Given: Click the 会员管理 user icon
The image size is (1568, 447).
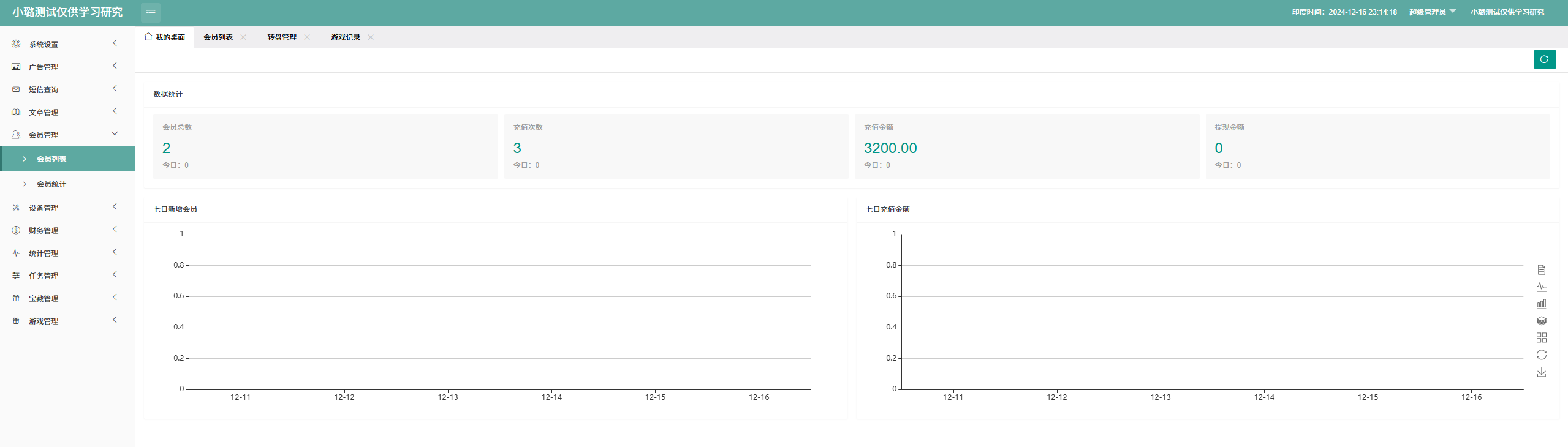Looking at the screenshot, I should 16,135.
